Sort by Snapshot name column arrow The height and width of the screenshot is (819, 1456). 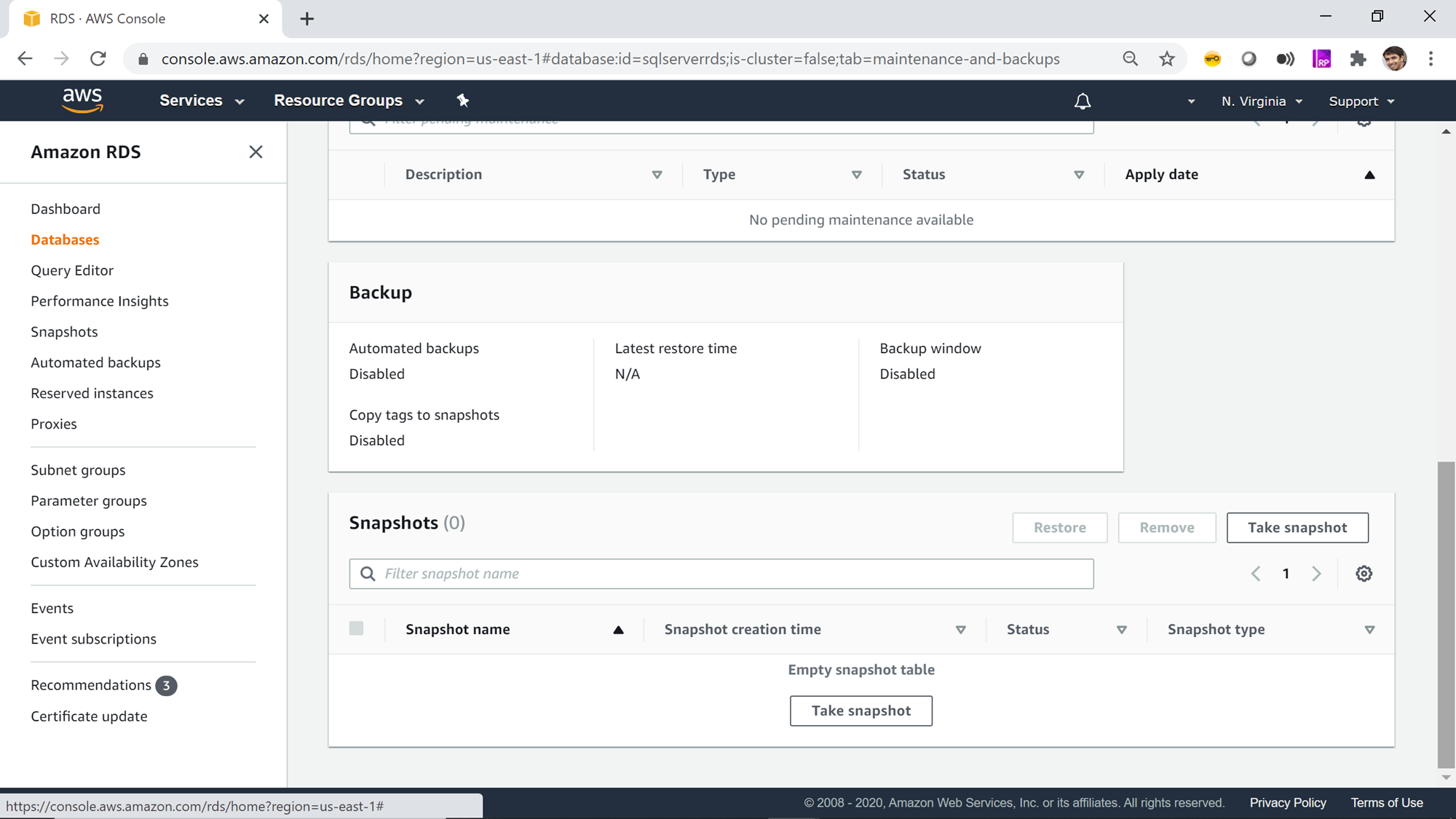[x=618, y=630]
